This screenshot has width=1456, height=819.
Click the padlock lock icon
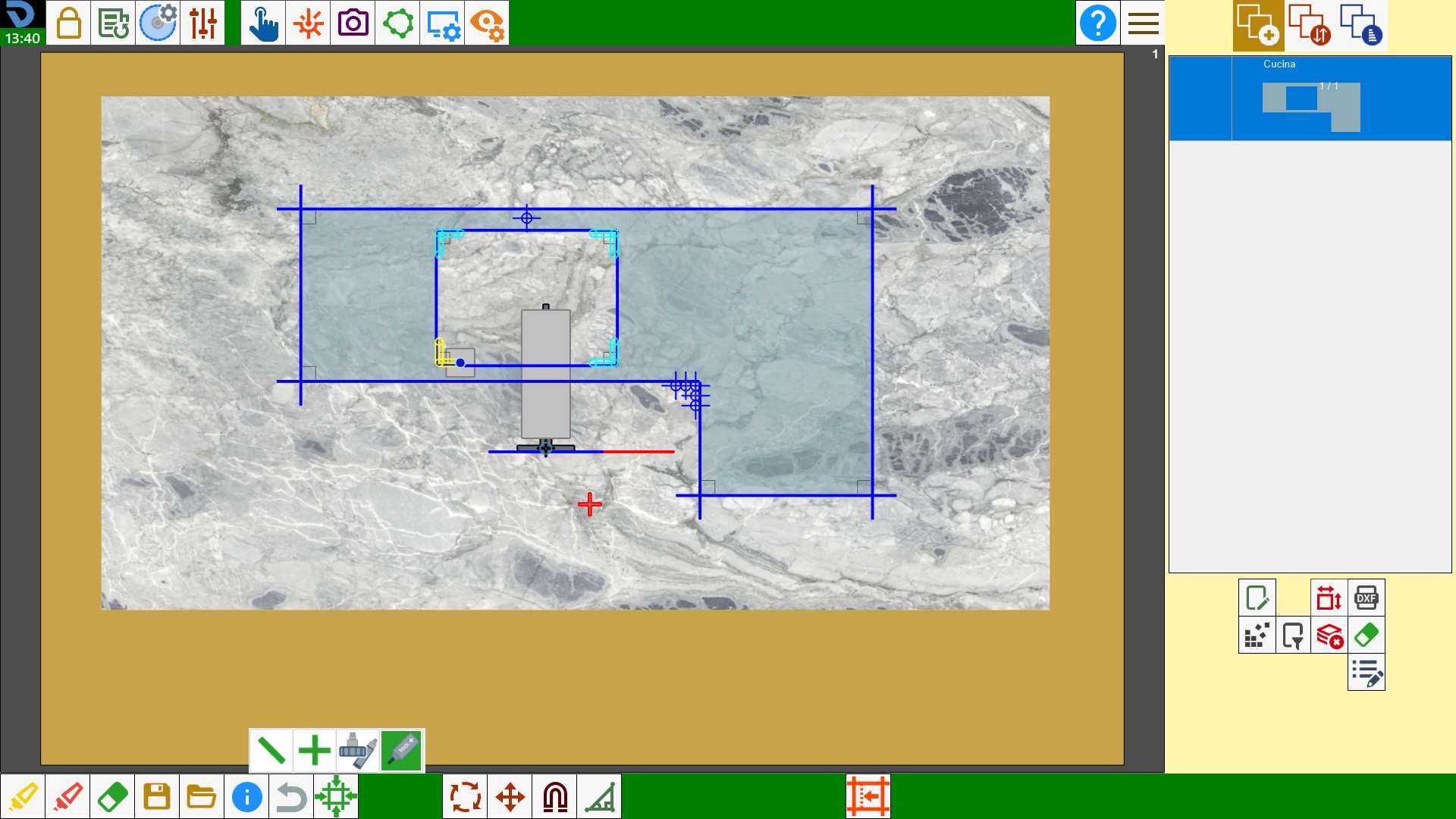68,23
